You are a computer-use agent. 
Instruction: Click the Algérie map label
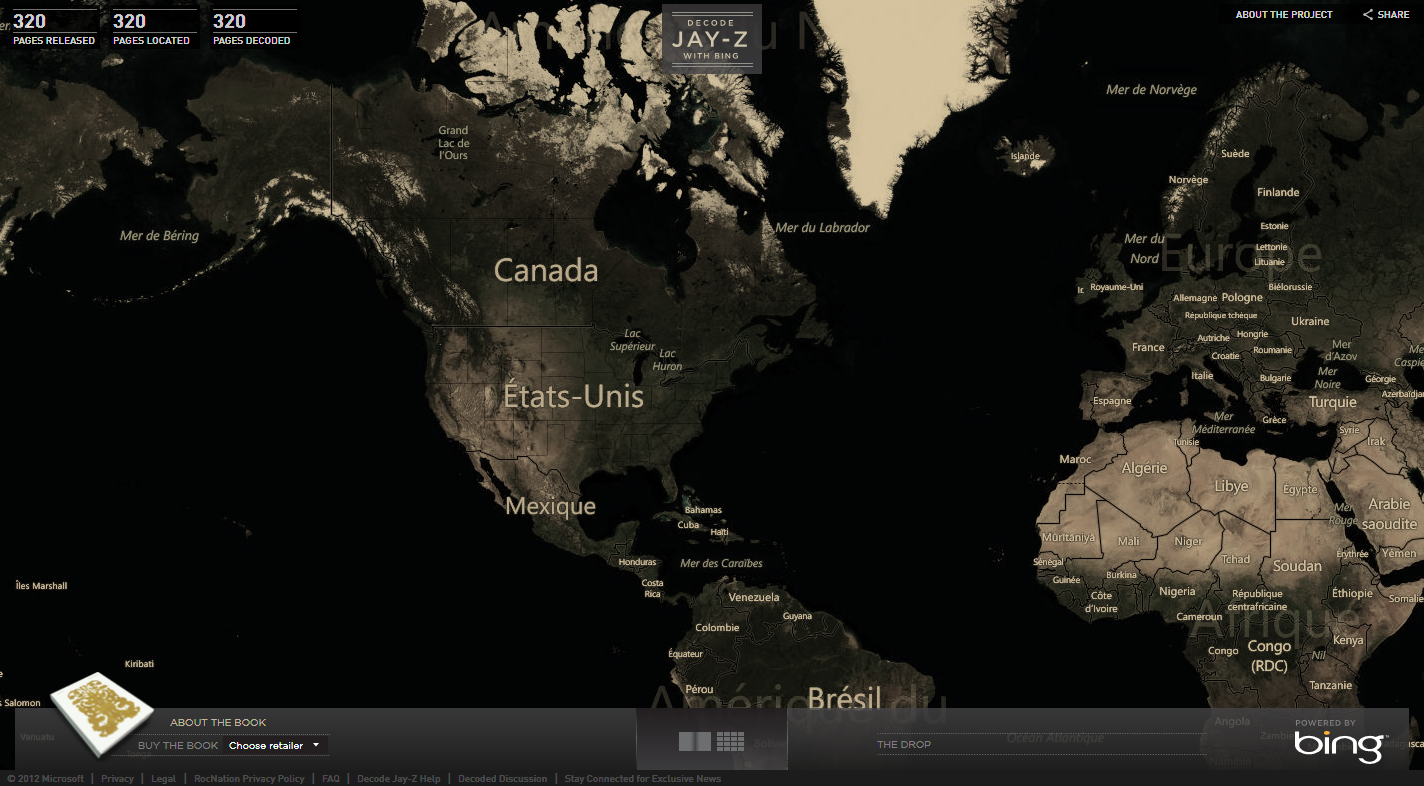(x=1144, y=468)
